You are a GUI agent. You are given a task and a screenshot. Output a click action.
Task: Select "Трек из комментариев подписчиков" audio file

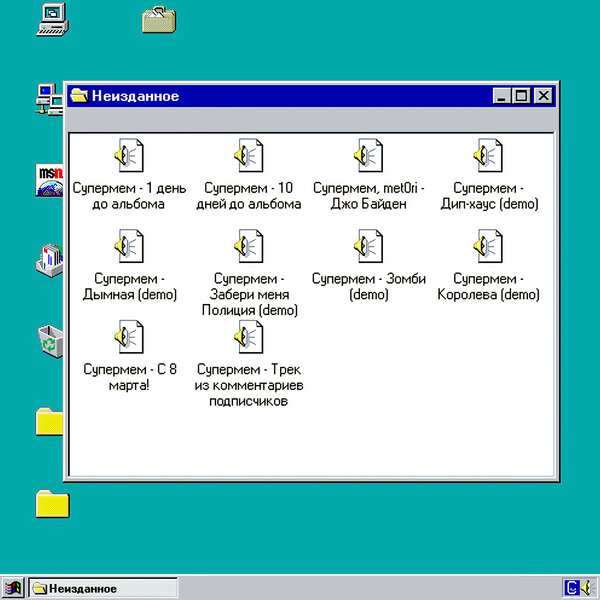[248, 337]
